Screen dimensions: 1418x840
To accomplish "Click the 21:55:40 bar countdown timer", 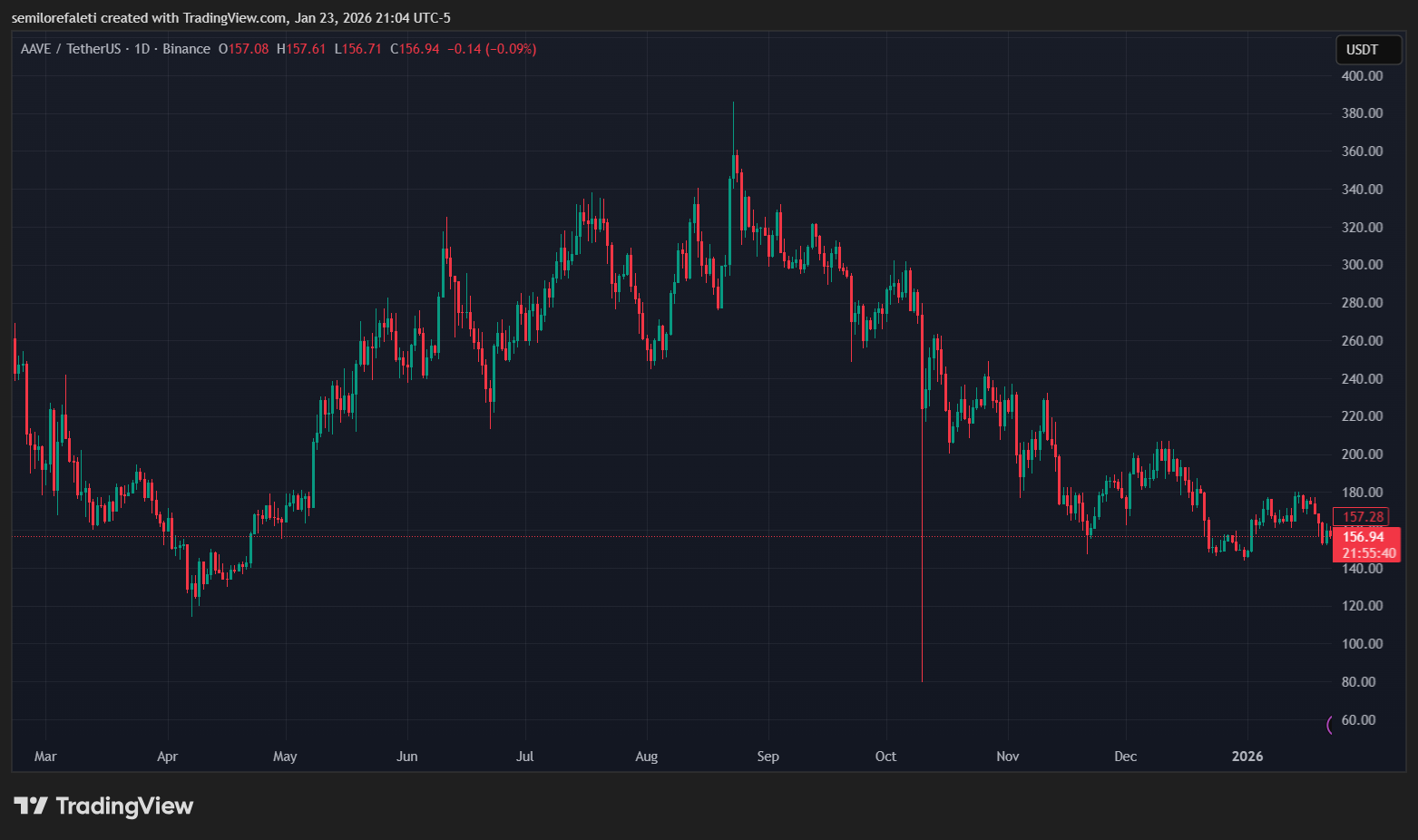I will (x=1368, y=553).
